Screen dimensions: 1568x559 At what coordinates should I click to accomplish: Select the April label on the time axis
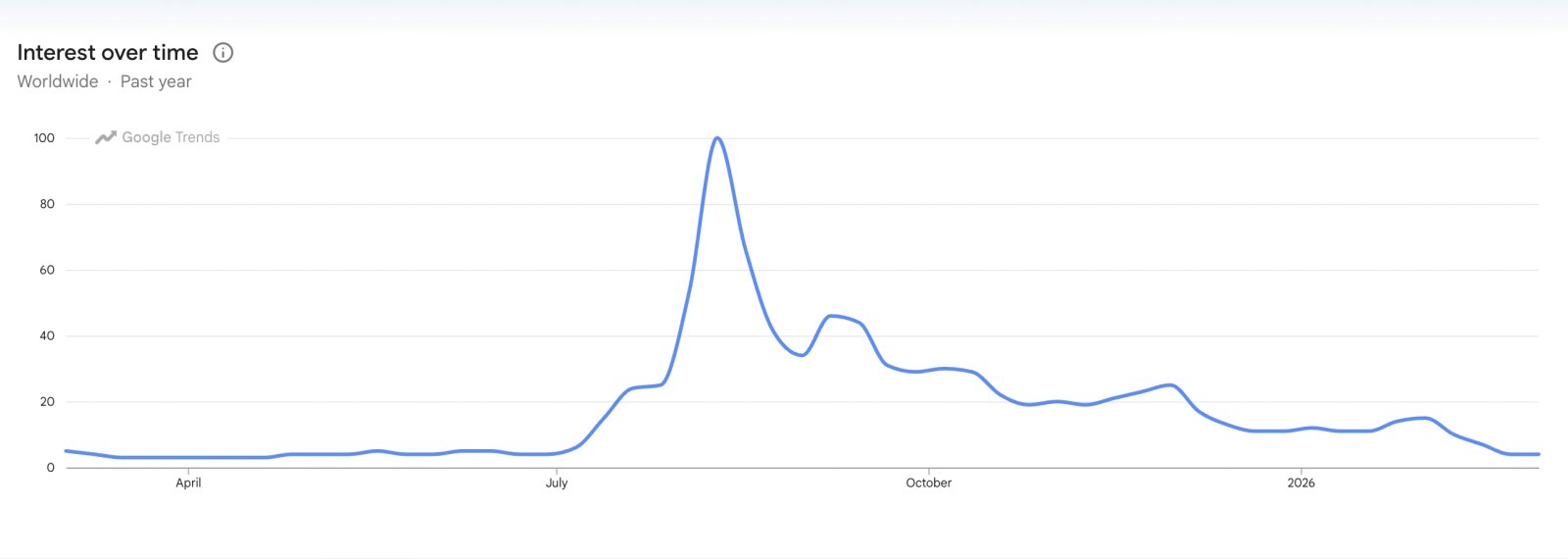click(188, 483)
